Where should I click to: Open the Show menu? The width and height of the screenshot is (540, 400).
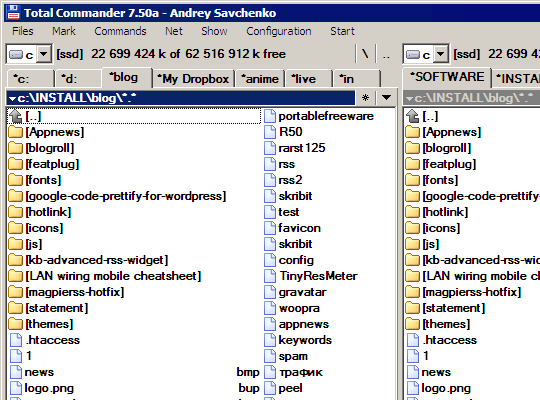(x=214, y=31)
